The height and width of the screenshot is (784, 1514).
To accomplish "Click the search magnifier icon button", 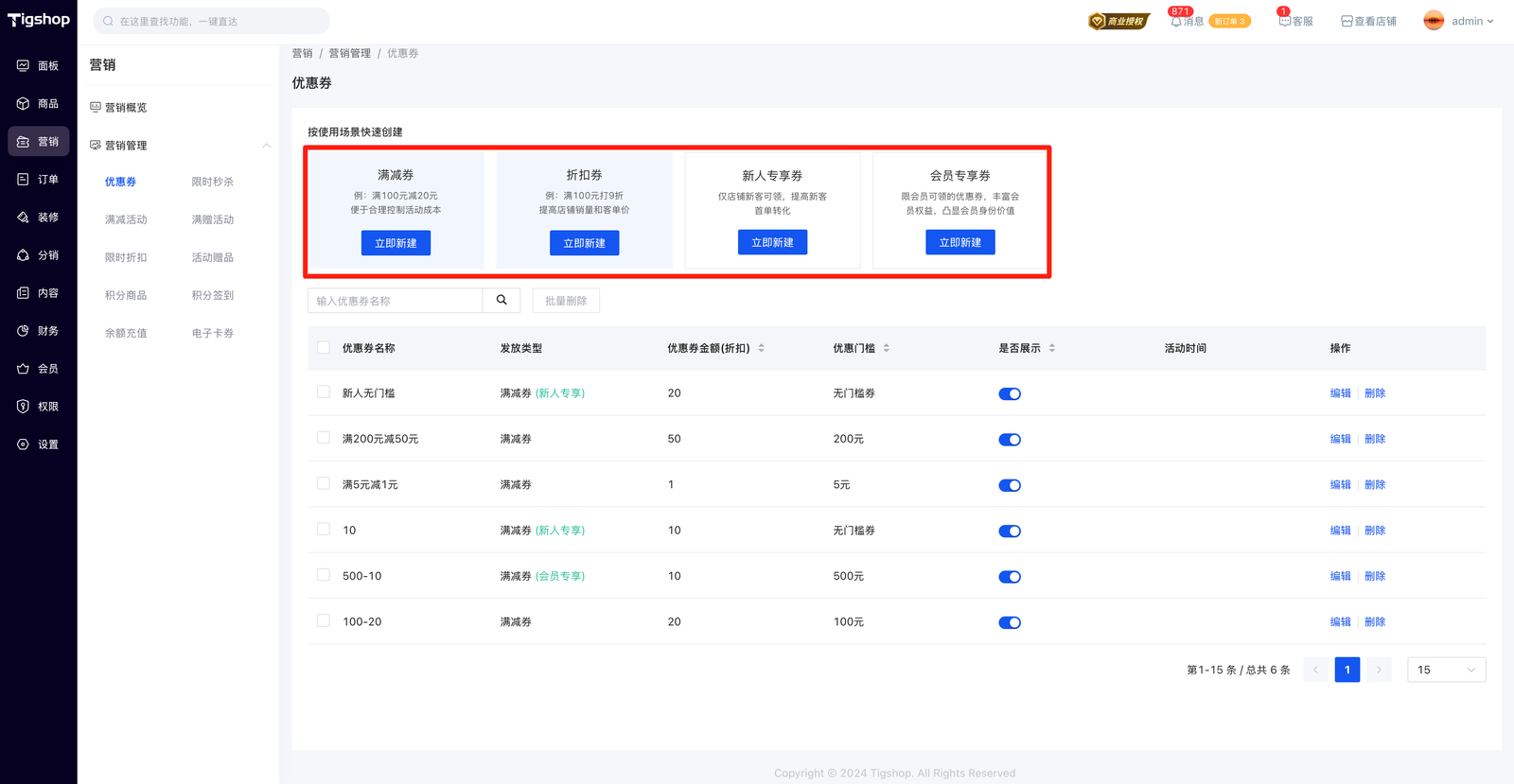I will (x=502, y=301).
